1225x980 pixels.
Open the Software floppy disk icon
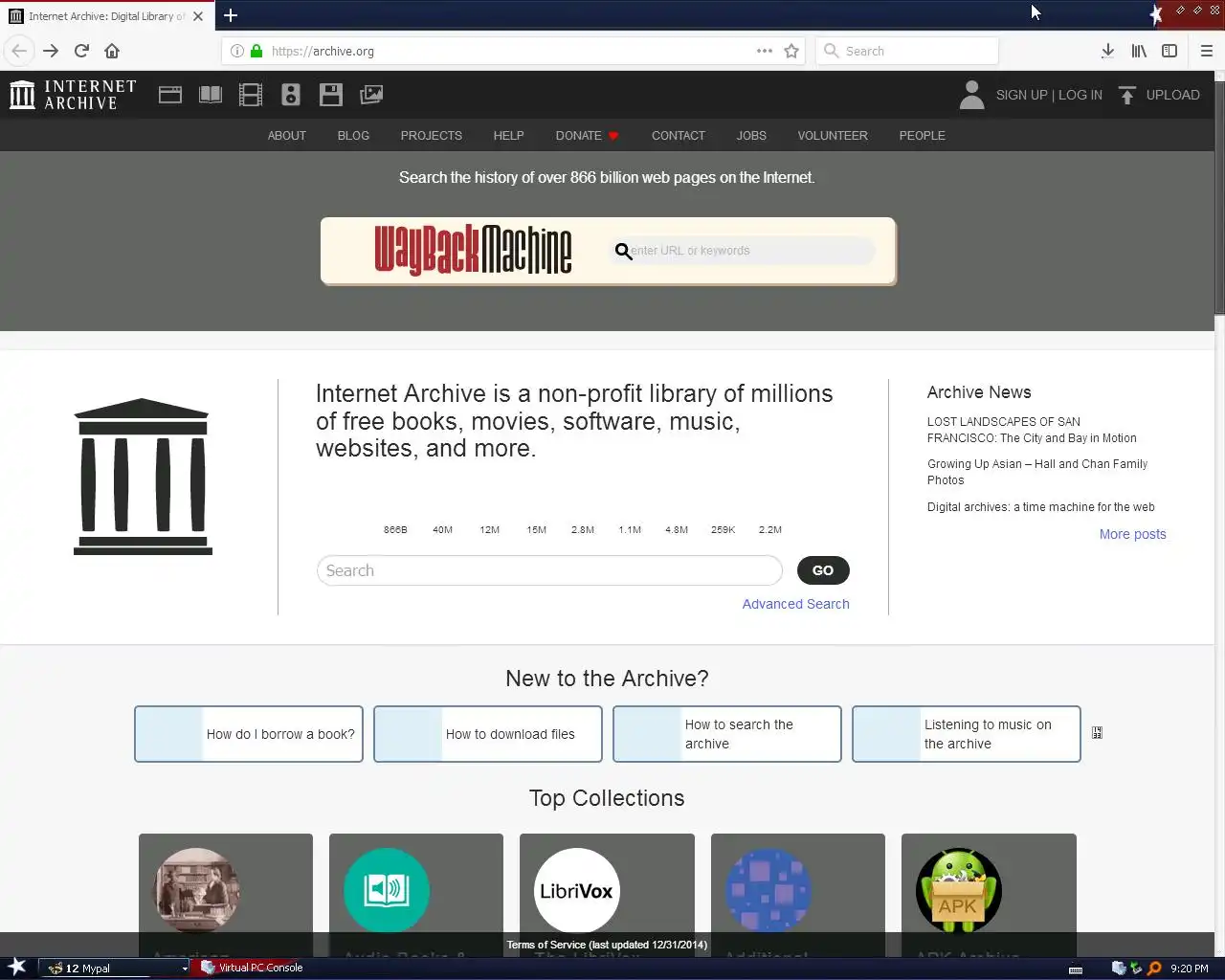click(x=331, y=95)
